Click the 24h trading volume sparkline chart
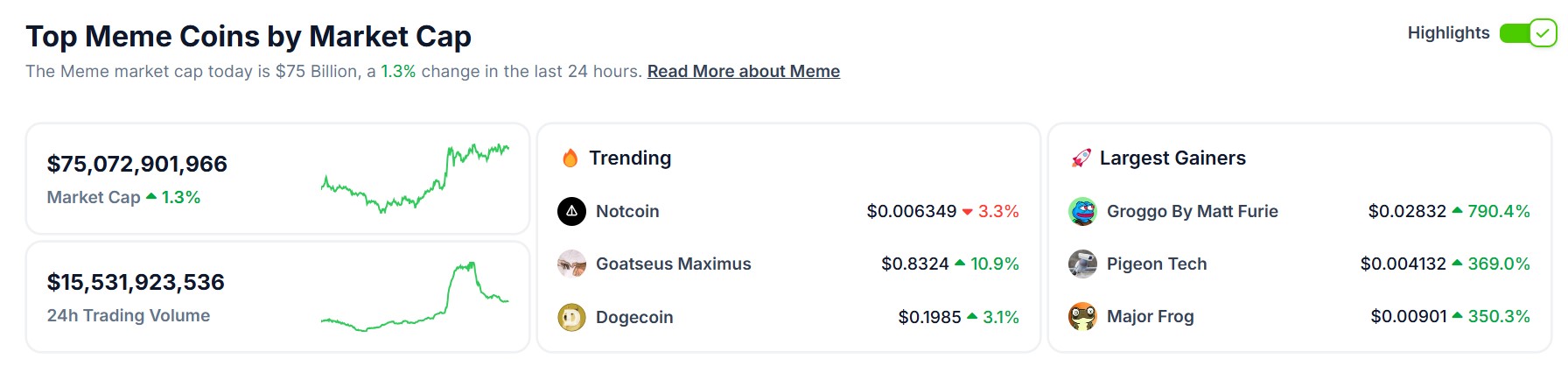 [x=415, y=297]
